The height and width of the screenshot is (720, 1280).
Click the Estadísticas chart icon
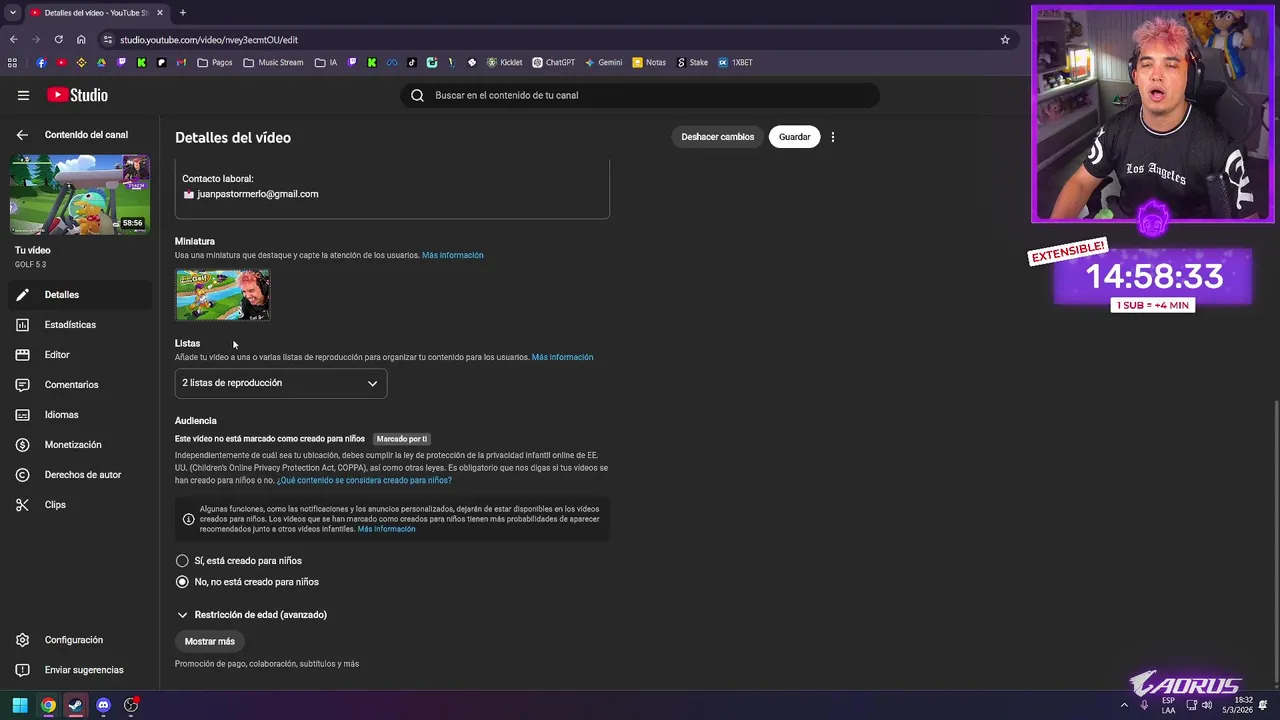(22, 325)
